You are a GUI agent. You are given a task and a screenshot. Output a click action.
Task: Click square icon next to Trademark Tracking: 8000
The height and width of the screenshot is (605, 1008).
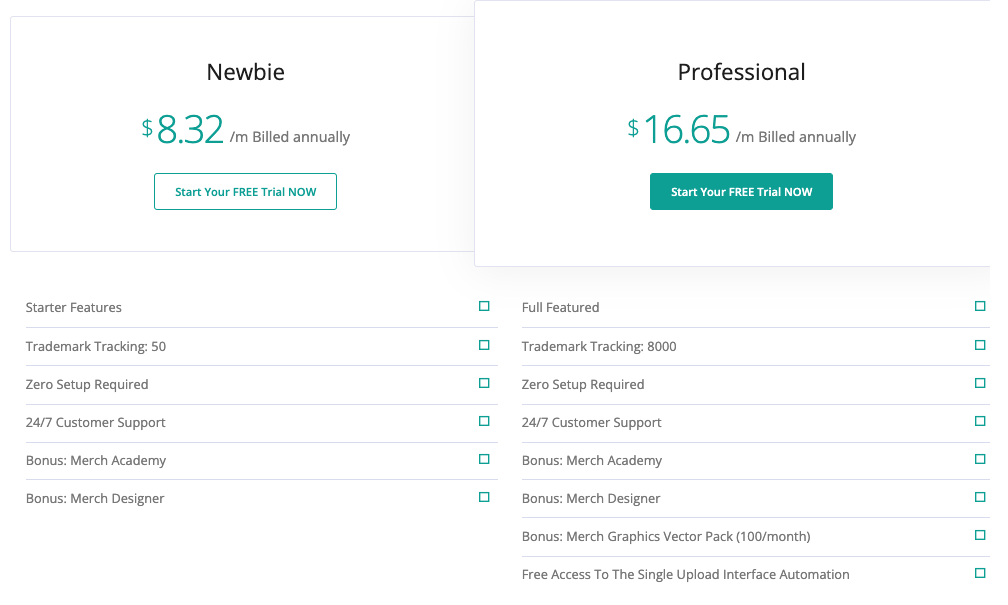[x=980, y=345]
